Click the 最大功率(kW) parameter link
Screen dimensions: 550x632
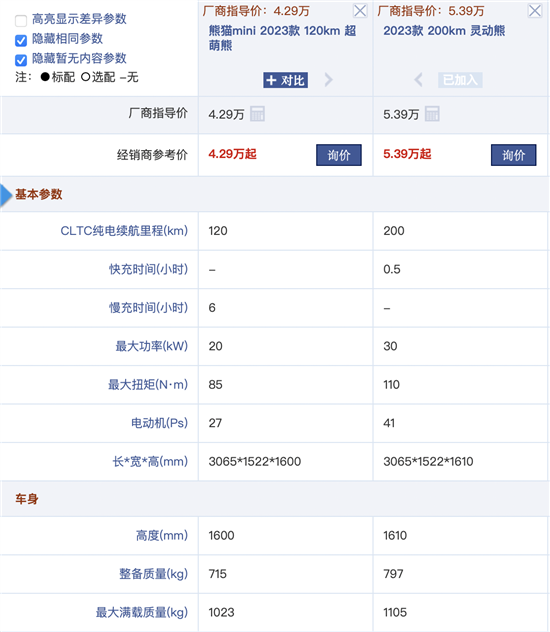[x=152, y=346]
